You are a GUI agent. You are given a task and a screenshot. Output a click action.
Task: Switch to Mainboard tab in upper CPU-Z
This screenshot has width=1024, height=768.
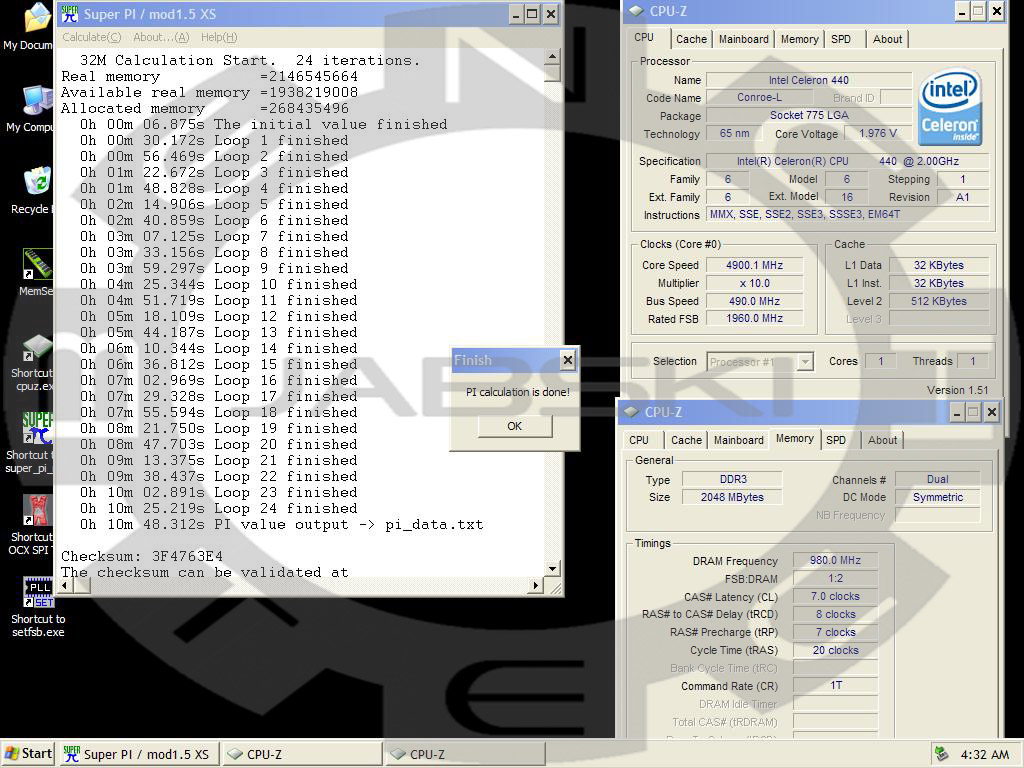(743, 39)
